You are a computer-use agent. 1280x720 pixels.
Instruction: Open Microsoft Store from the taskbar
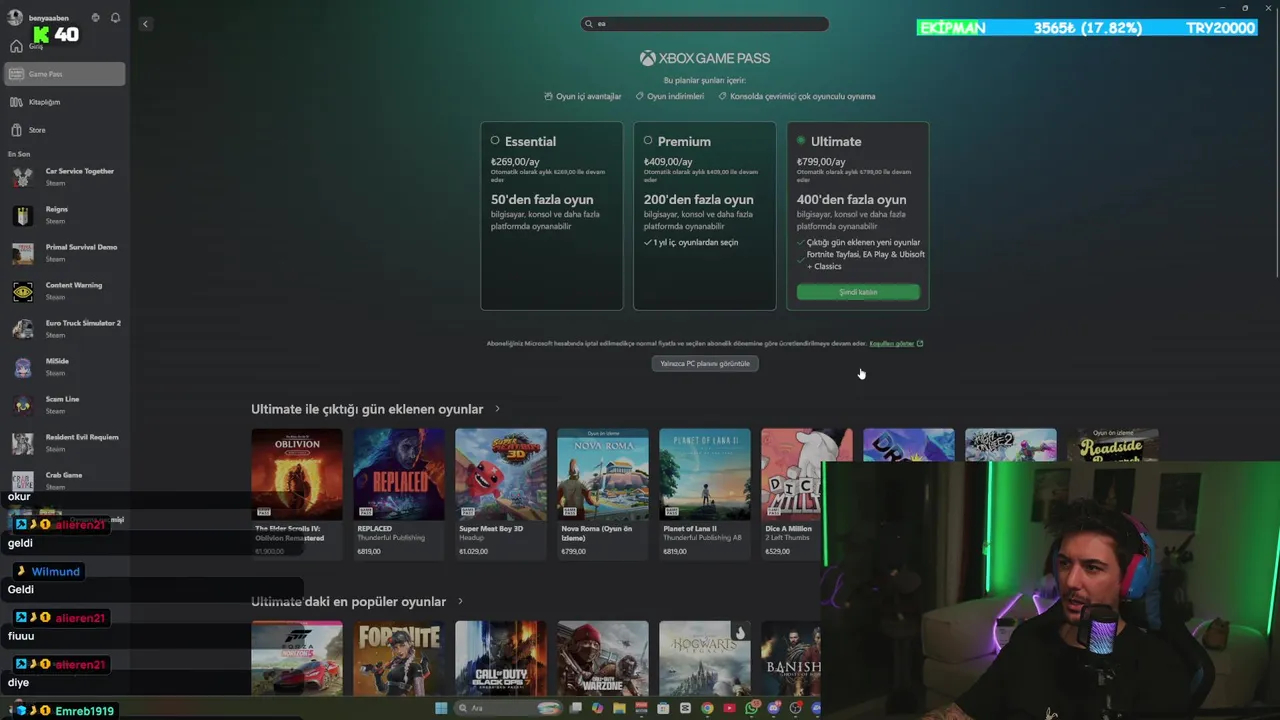[x=663, y=708]
